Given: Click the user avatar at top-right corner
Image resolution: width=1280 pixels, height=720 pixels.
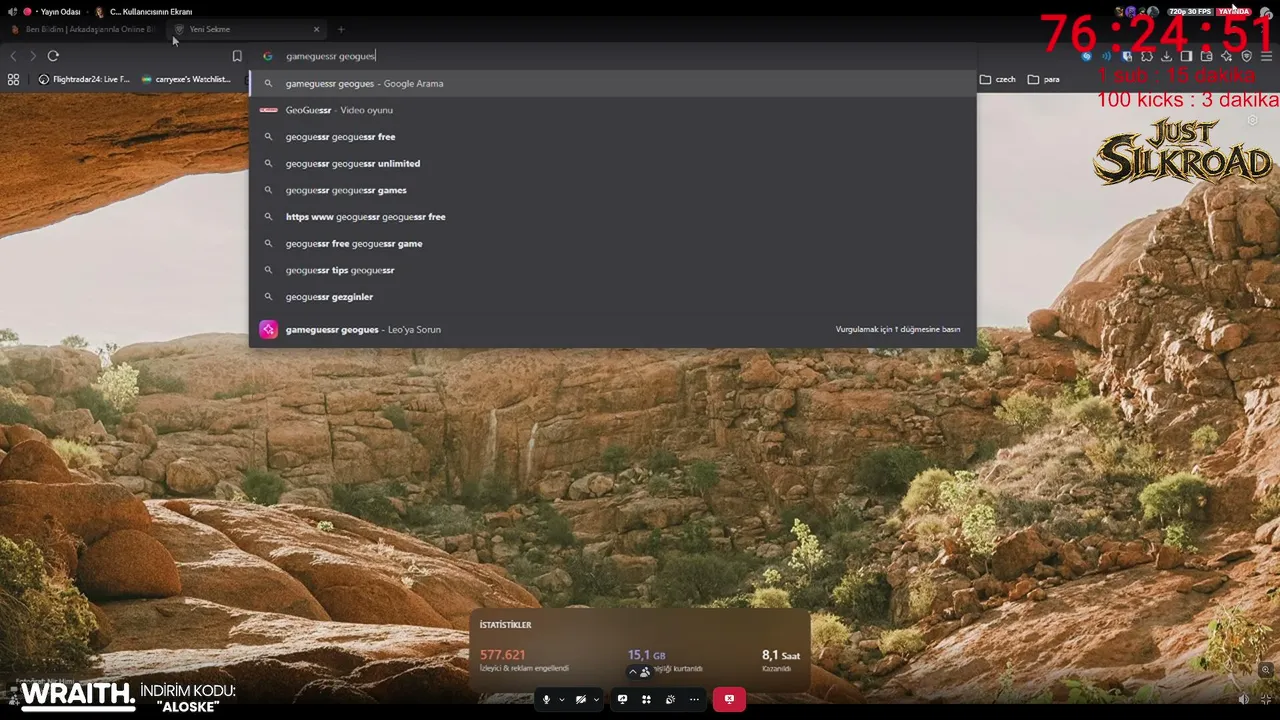Looking at the screenshot, I should 1265,12.
